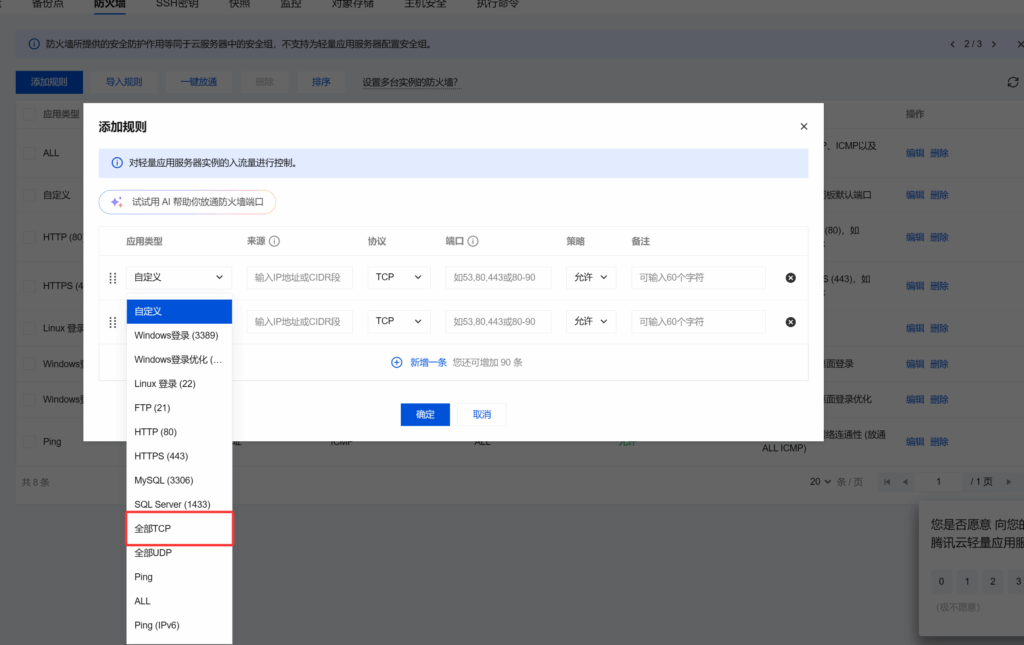The height and width of the screenshot is (645, 1024).
Task: Click info icon next to 来源 header
Action: click(275, 241)
